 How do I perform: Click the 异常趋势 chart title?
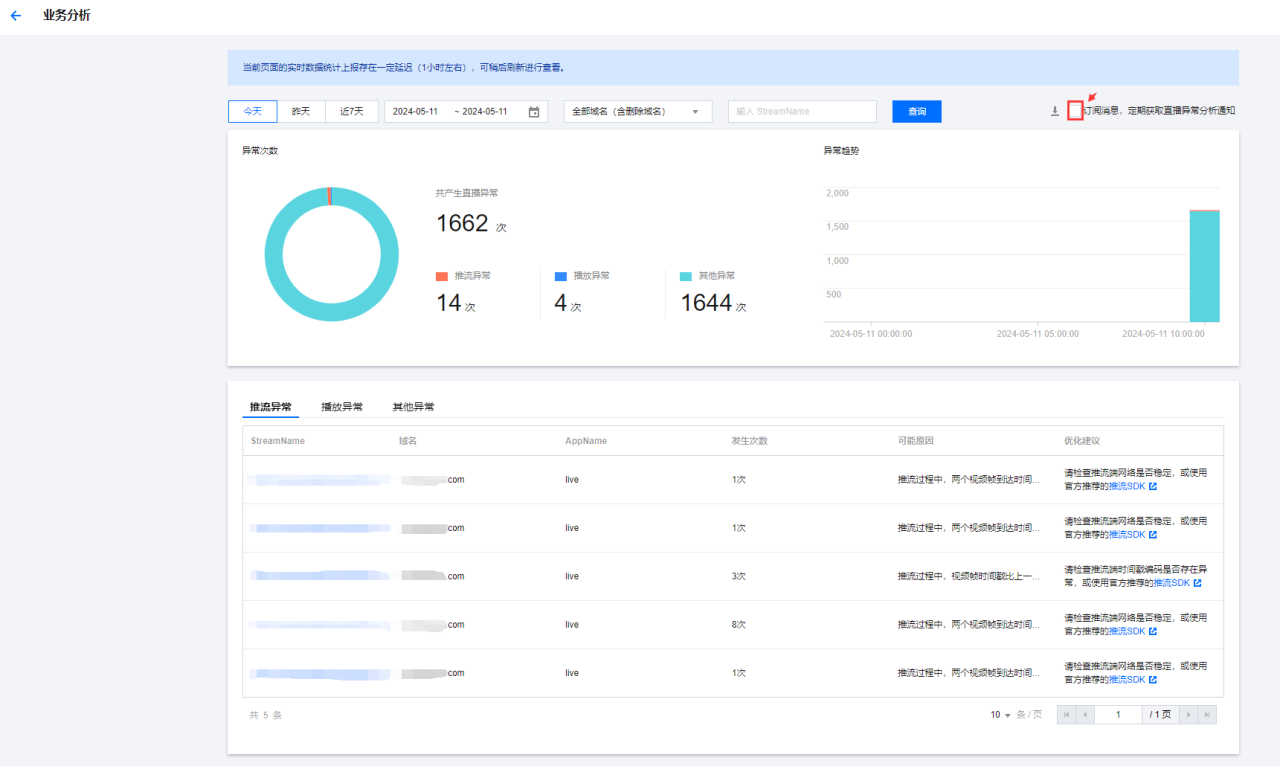pyautogui.click(x=841, y=151)
